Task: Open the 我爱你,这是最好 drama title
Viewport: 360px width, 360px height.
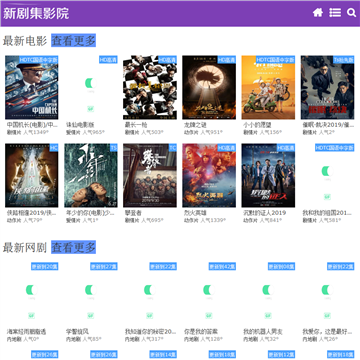Action: click(x=327, y=332)
